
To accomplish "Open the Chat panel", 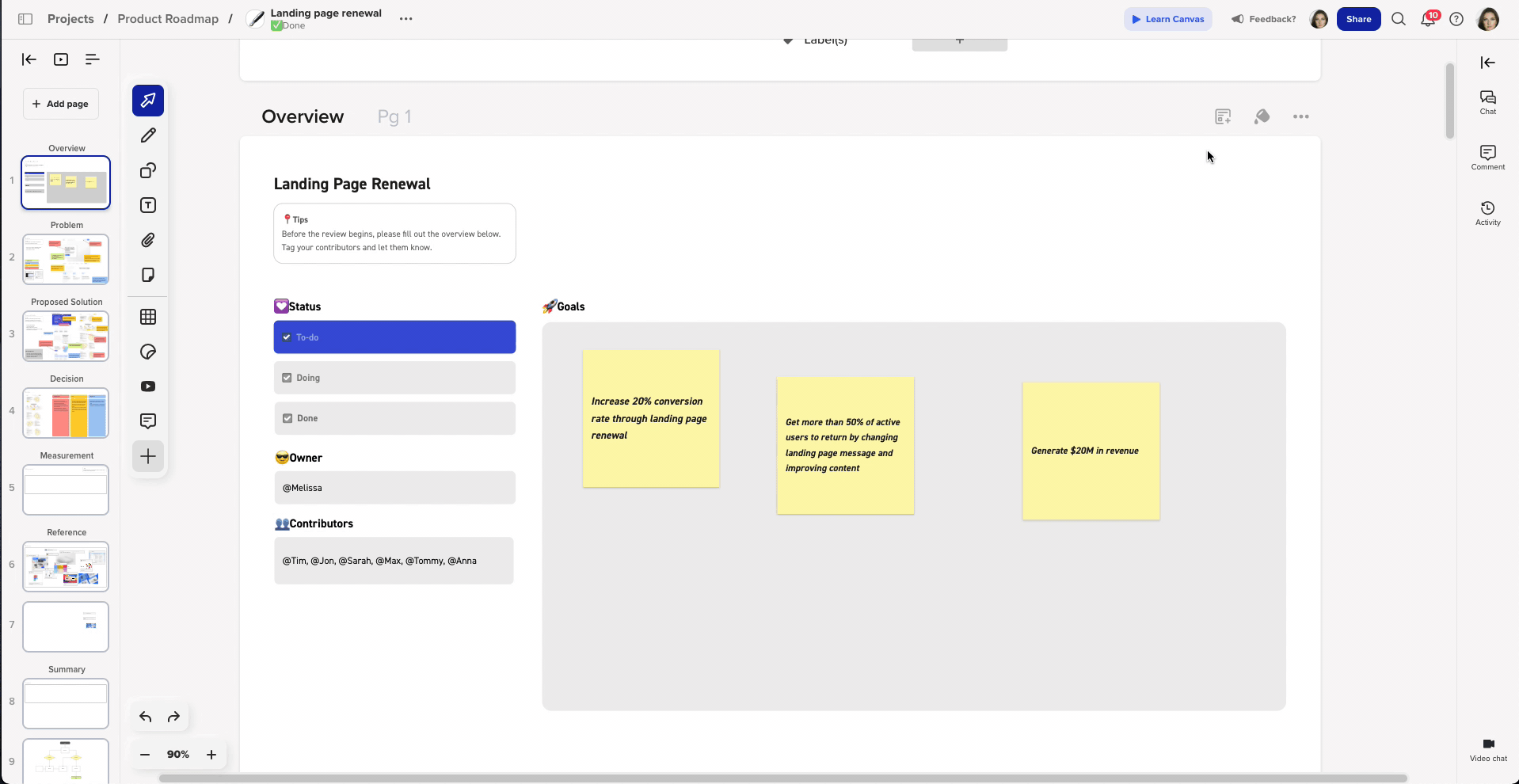I will 1487,101.
